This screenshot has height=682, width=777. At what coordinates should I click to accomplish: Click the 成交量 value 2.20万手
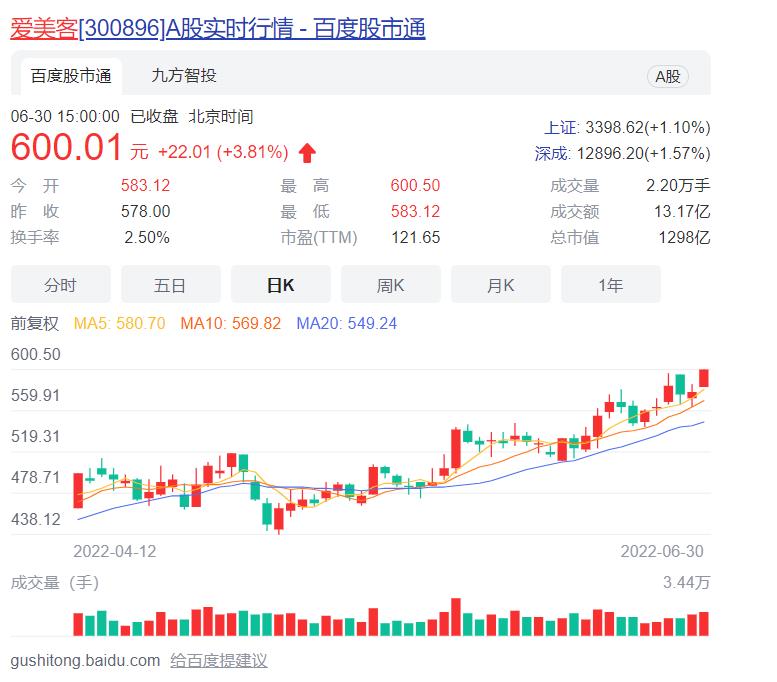(x=678, y=185)
